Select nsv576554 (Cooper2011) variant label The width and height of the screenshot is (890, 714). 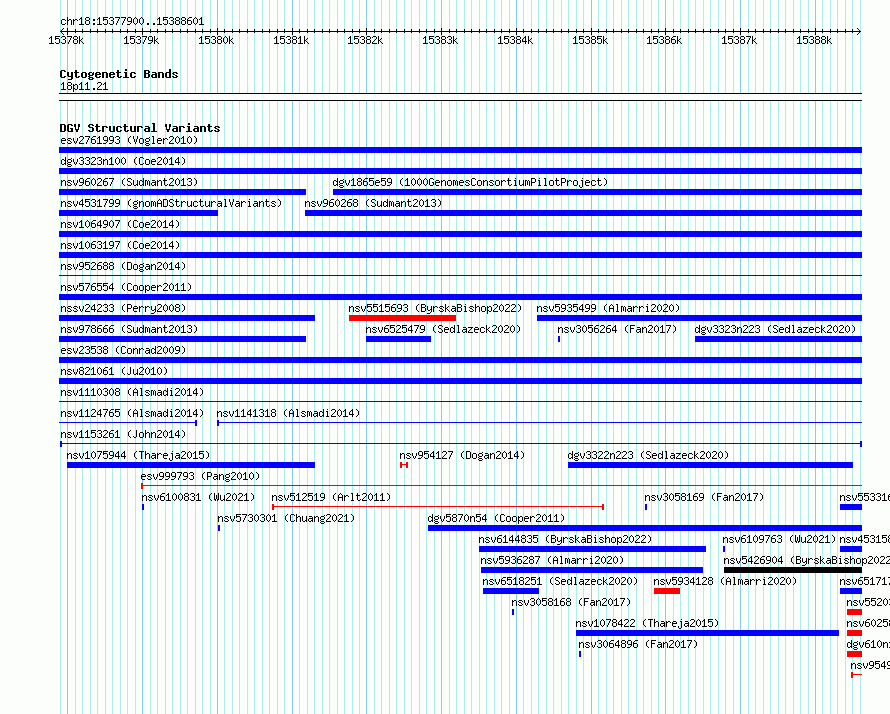point(126,287)
